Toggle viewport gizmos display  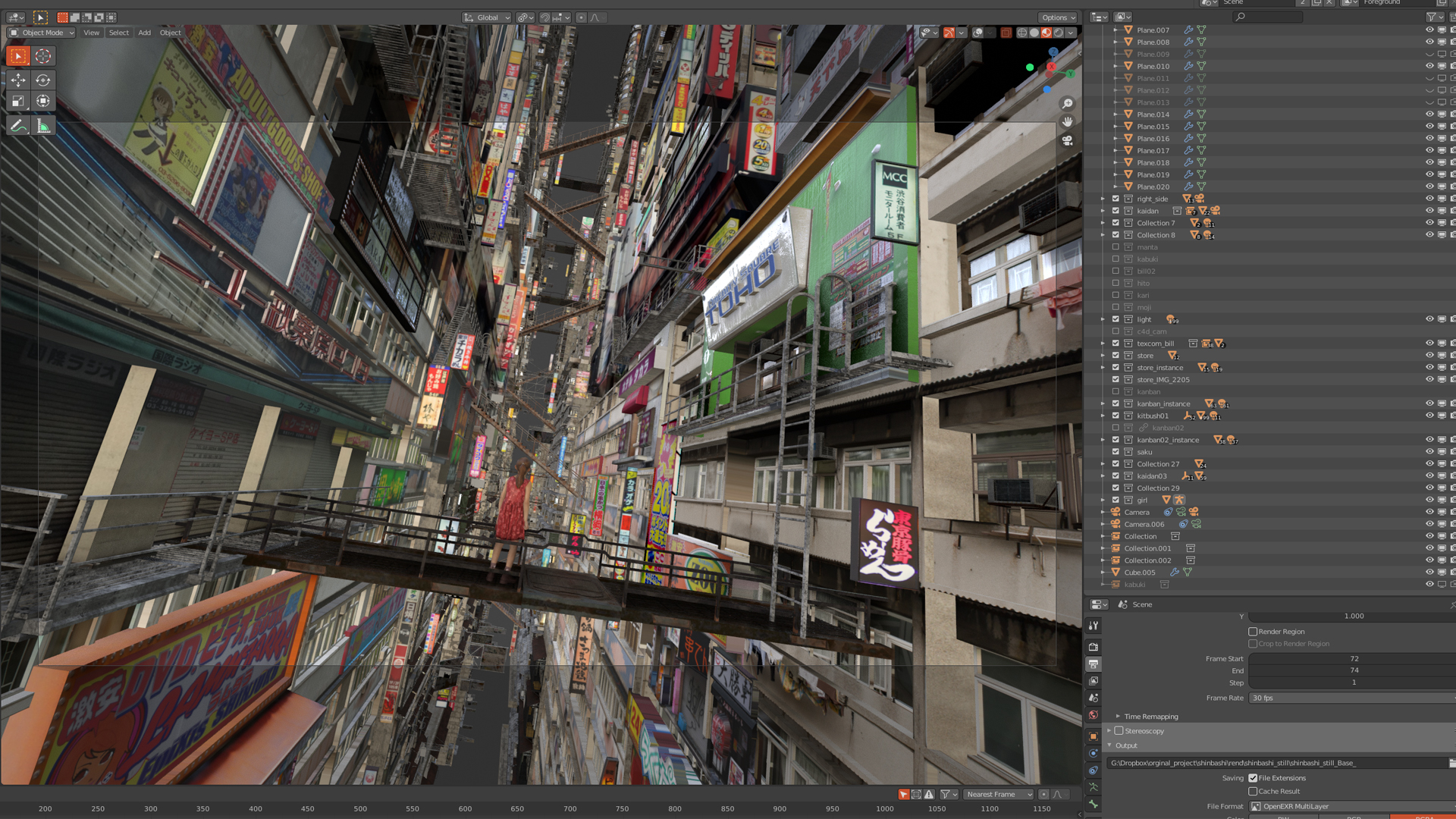click(x=949, y=33)
